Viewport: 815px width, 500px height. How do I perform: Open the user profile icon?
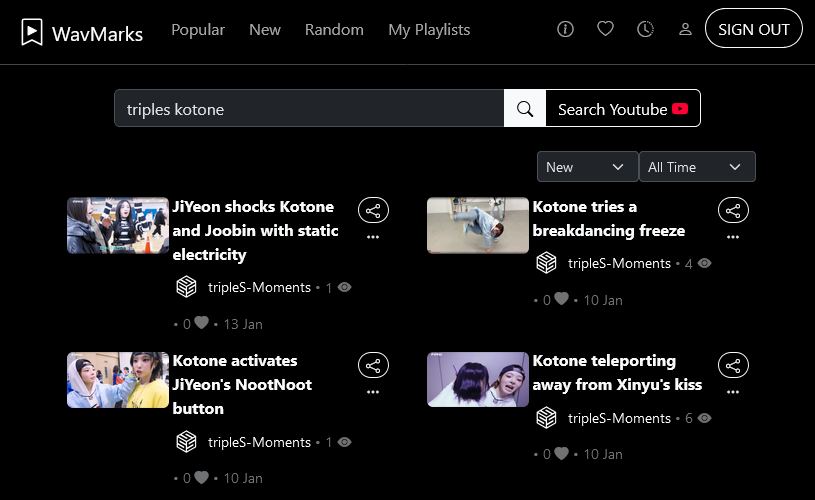tap(685, 29)
